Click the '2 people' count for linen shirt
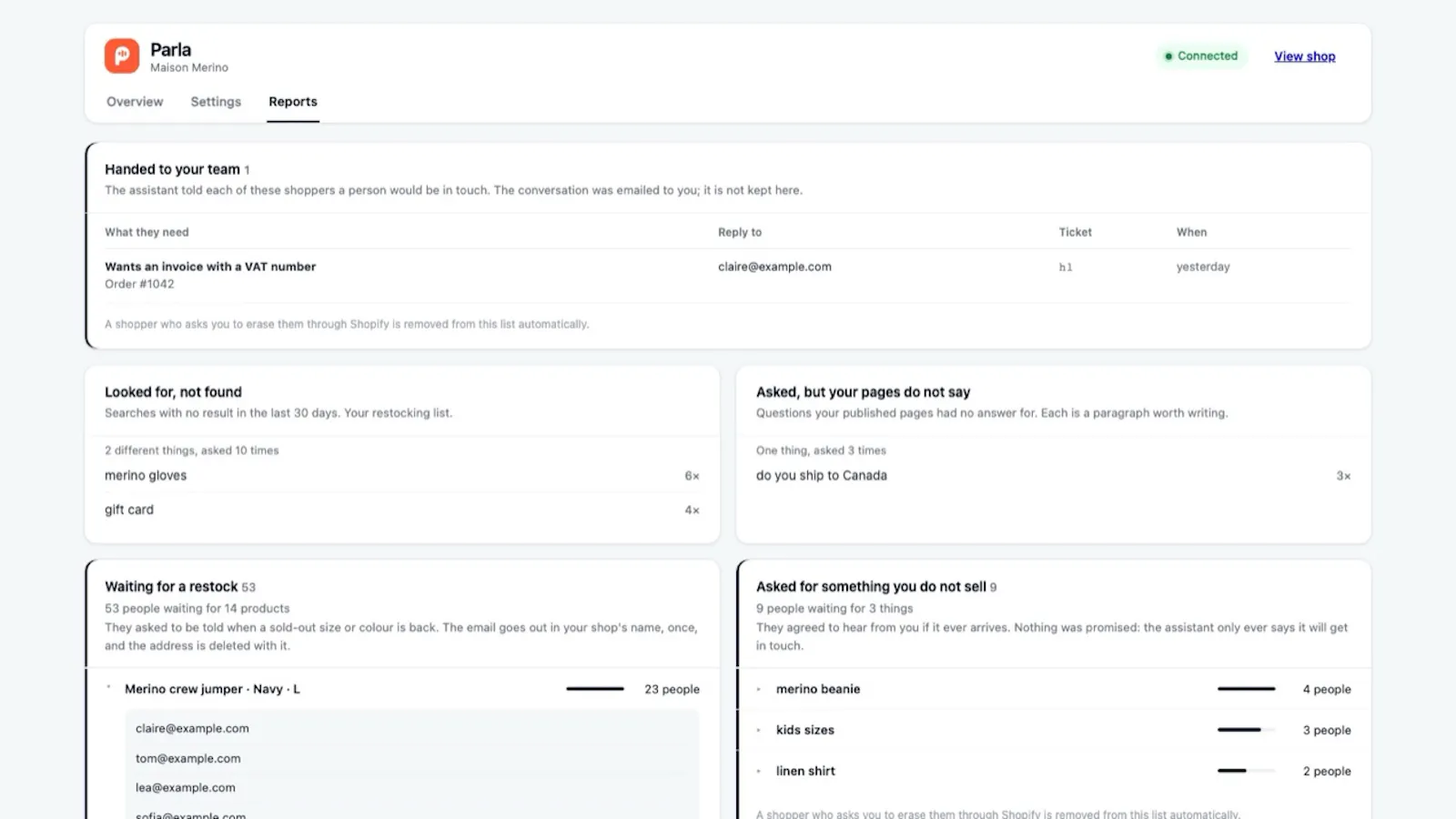1456x819 pixels. pyautogui.click(x=1327, y=772)
